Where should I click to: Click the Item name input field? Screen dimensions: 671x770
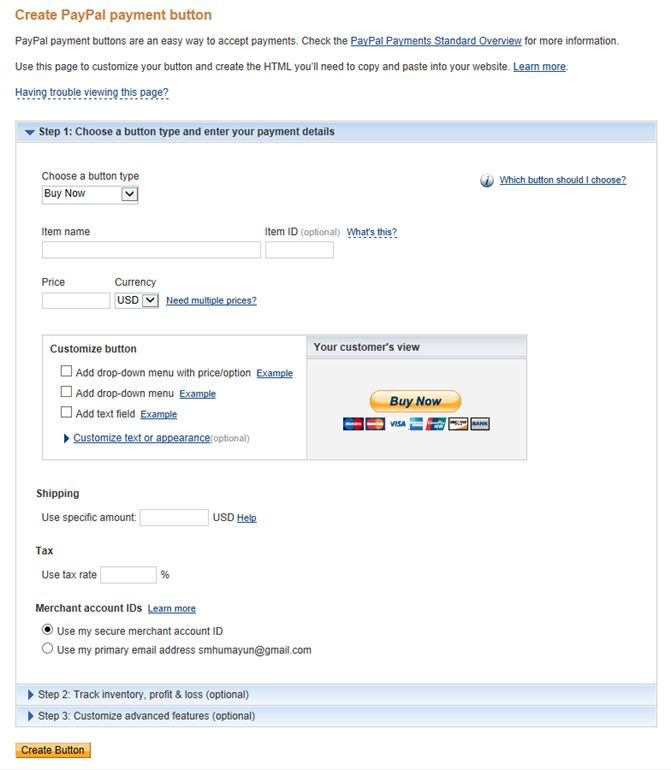pos(151,250)
